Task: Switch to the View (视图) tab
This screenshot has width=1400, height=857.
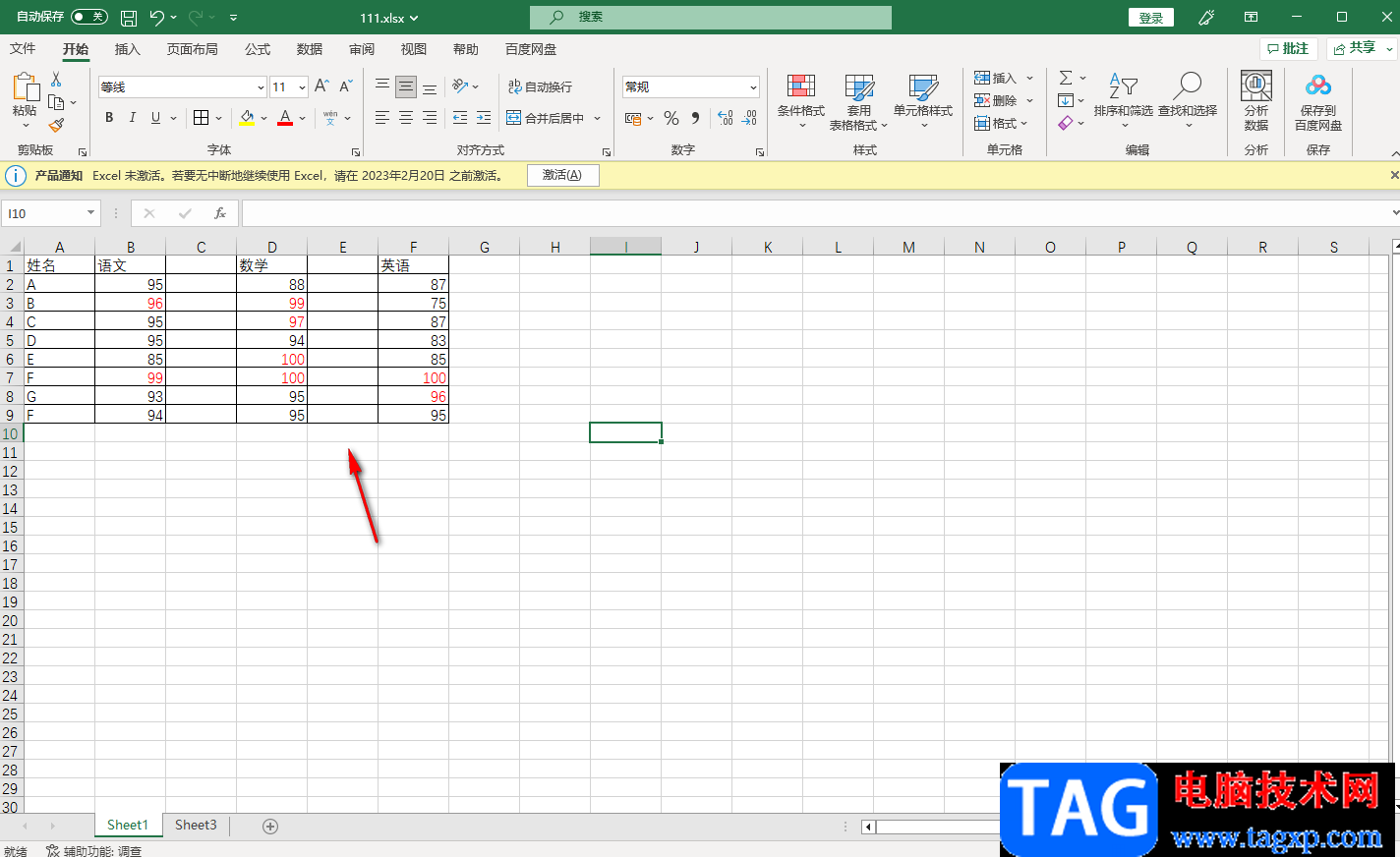Action: pos(414,49)
